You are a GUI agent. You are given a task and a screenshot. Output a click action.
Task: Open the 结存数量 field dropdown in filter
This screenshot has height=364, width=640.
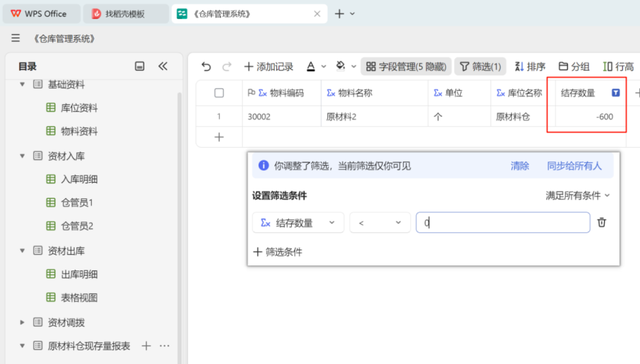click(298, 223)
